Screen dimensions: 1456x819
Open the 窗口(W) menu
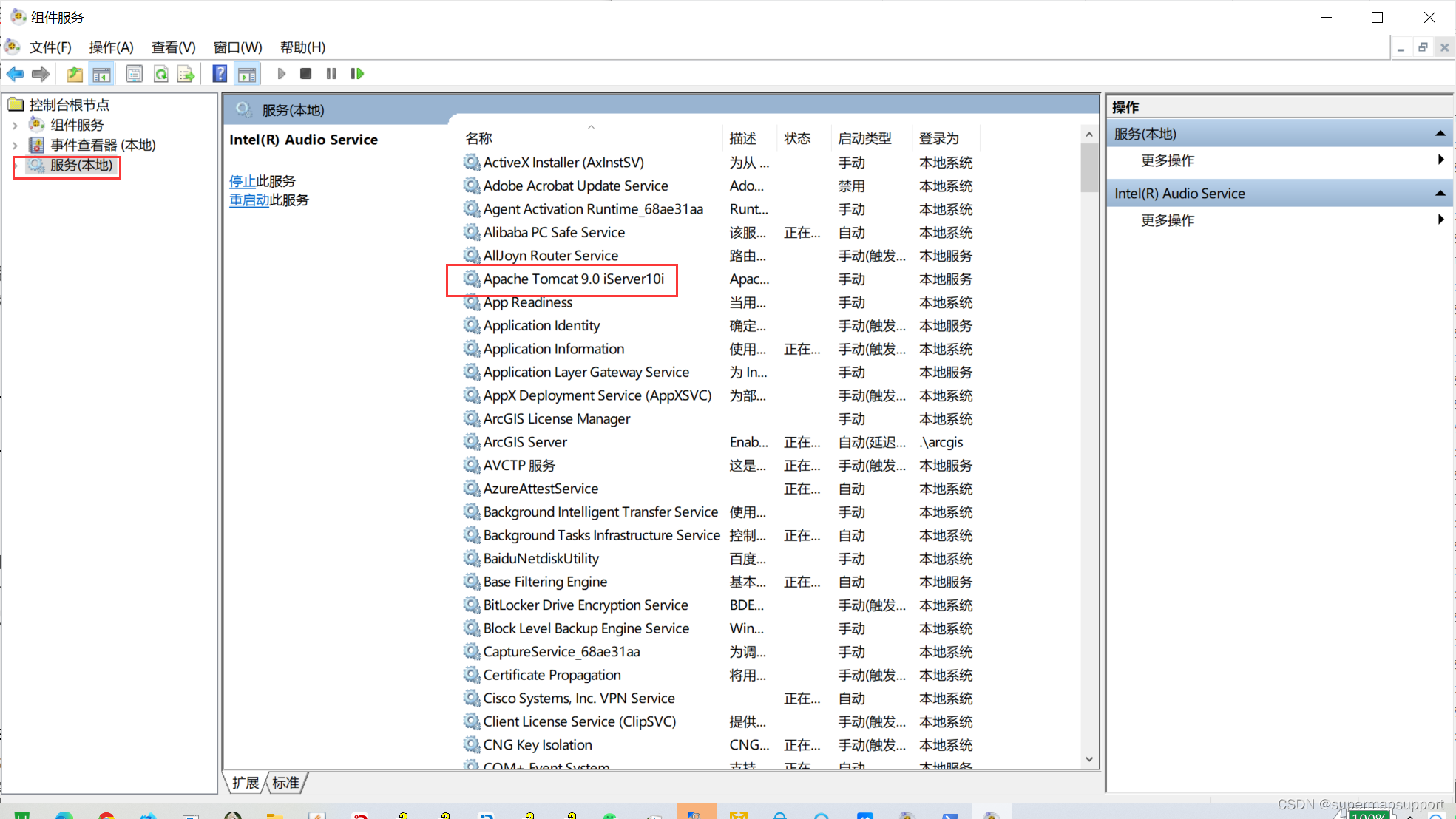click(237, 47)
